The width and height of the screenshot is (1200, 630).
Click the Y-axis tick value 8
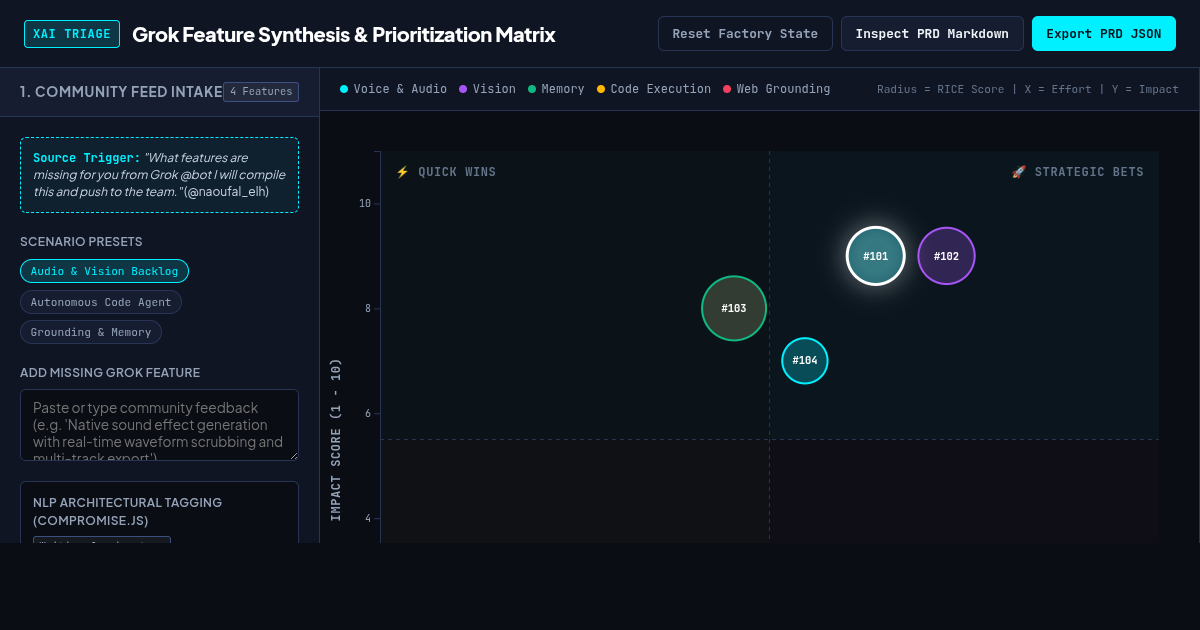coord(368,308)
